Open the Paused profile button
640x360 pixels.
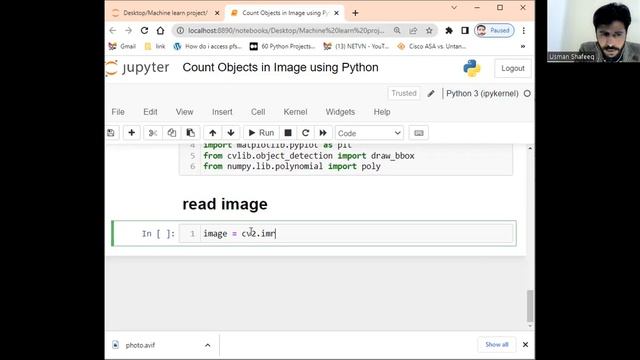(494, 31)
